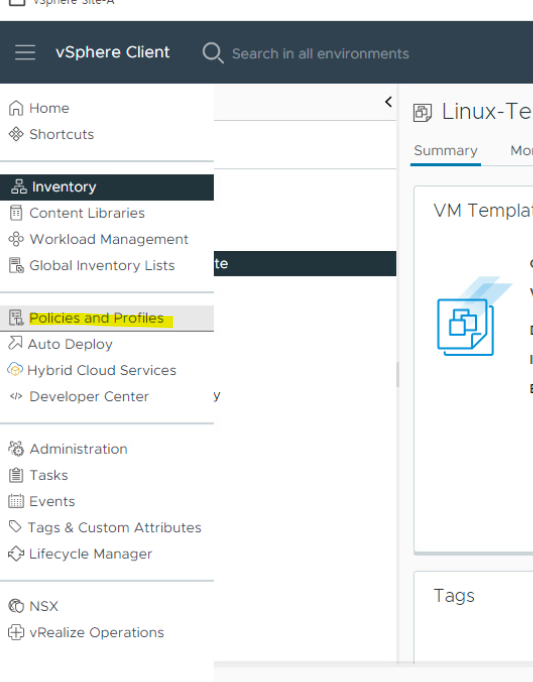The width and height of the screenshot is (533, 682).
Task: Click the Hybrid Cloud Services icon
Action: click(x=15, y=370)
